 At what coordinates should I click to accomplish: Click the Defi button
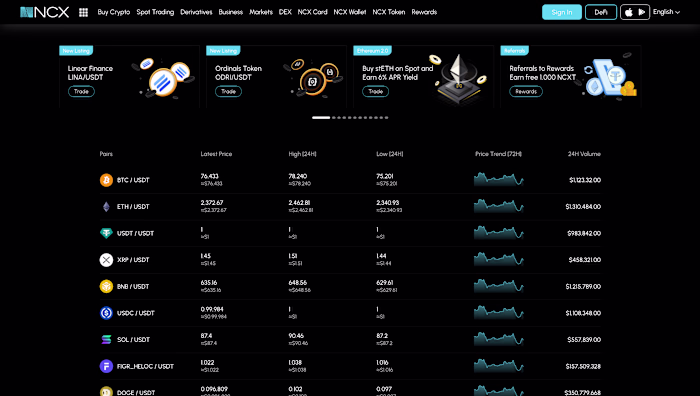click(x=601, y=12)
